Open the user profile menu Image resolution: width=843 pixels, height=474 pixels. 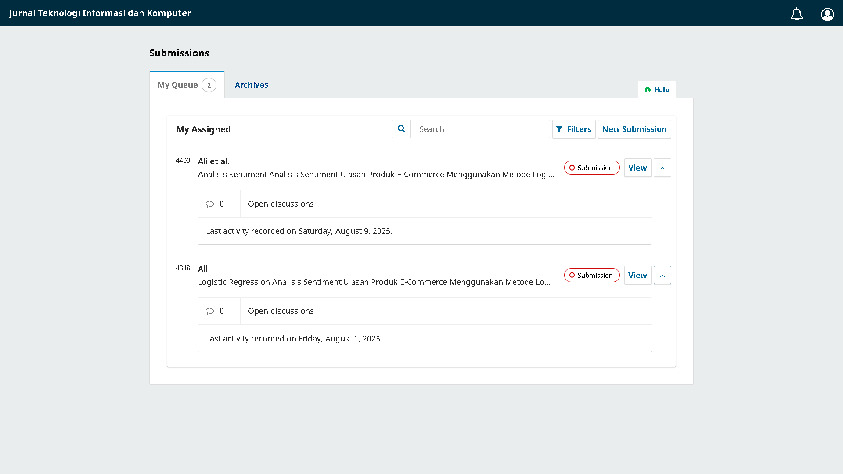(827, 14)
